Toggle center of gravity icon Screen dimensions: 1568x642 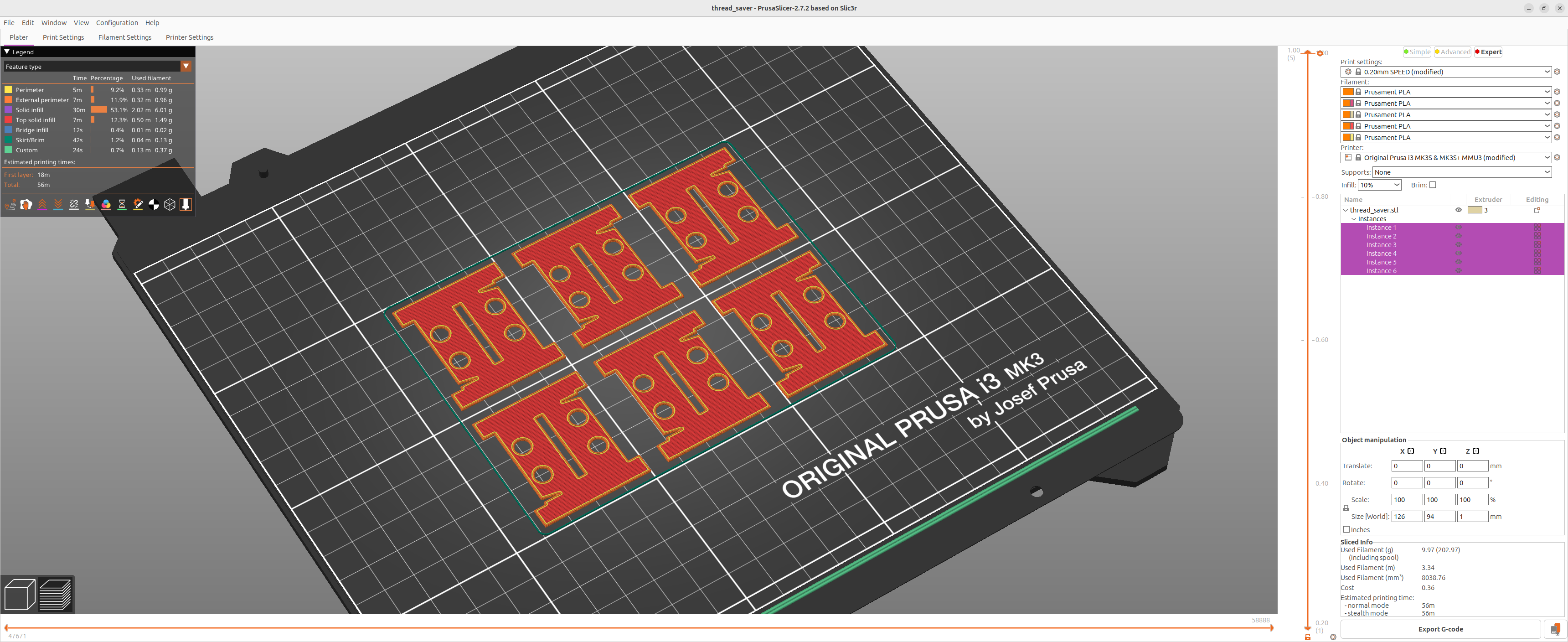[x=154, y=205]
